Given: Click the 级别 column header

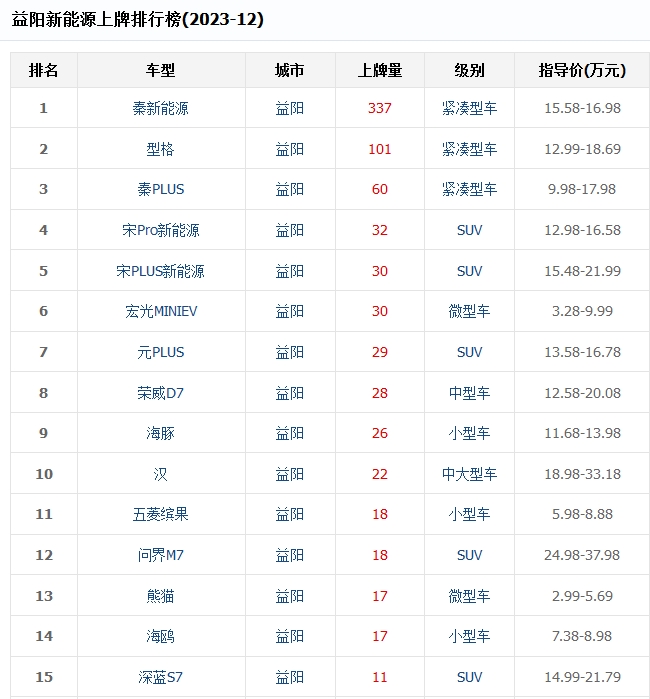Looking at the screenshot, I should (469, 70).
